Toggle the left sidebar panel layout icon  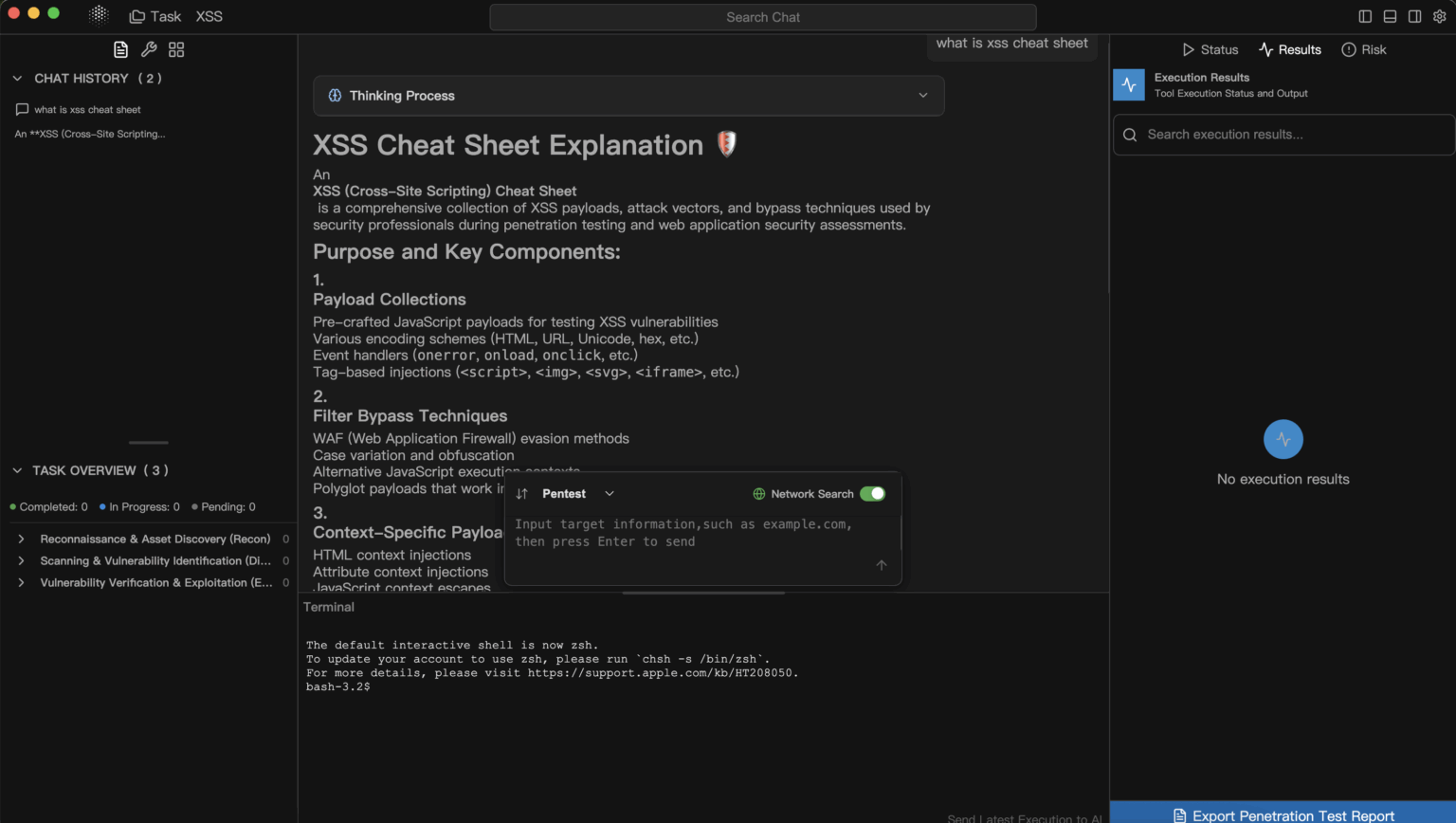click(x=1365, y=16)
